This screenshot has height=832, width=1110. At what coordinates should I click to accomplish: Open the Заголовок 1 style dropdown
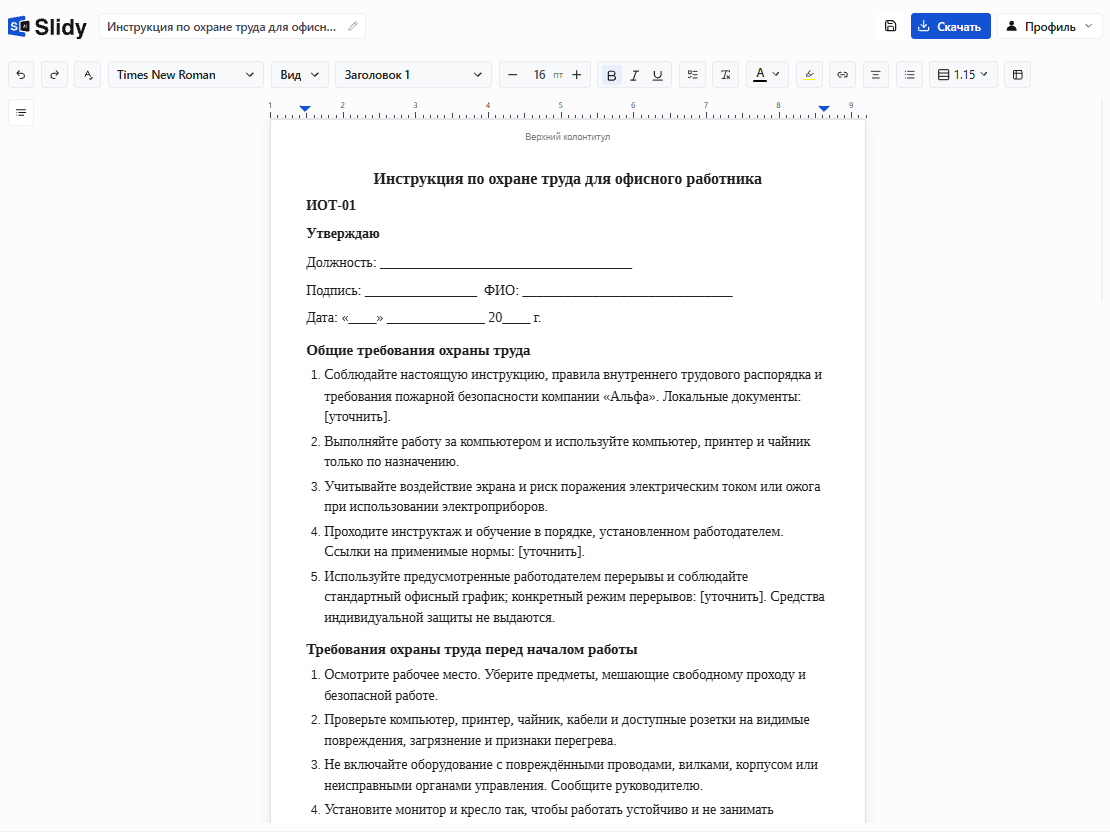[413, 74]
